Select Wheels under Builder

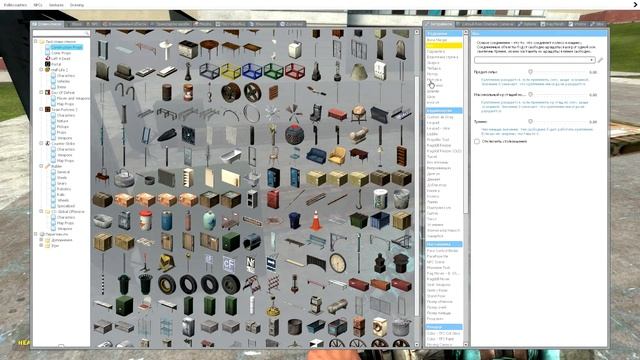pos(63,200)
